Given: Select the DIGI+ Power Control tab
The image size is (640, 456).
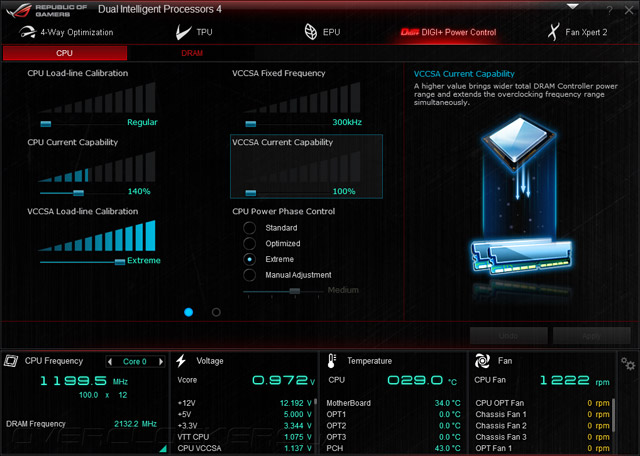Looking at the screenshot, I should (448, 32).
